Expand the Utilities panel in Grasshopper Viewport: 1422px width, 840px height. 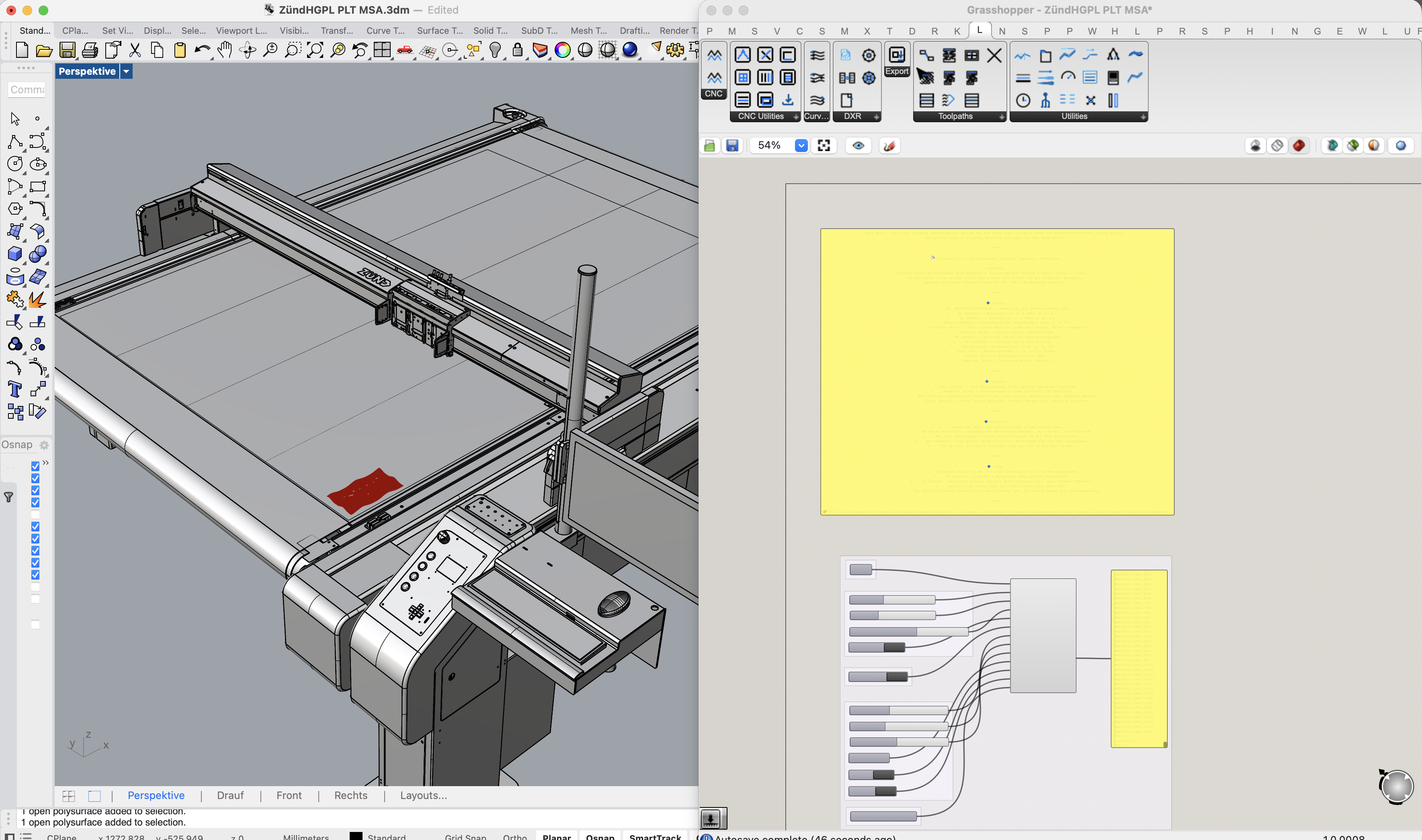point(1143,117)
